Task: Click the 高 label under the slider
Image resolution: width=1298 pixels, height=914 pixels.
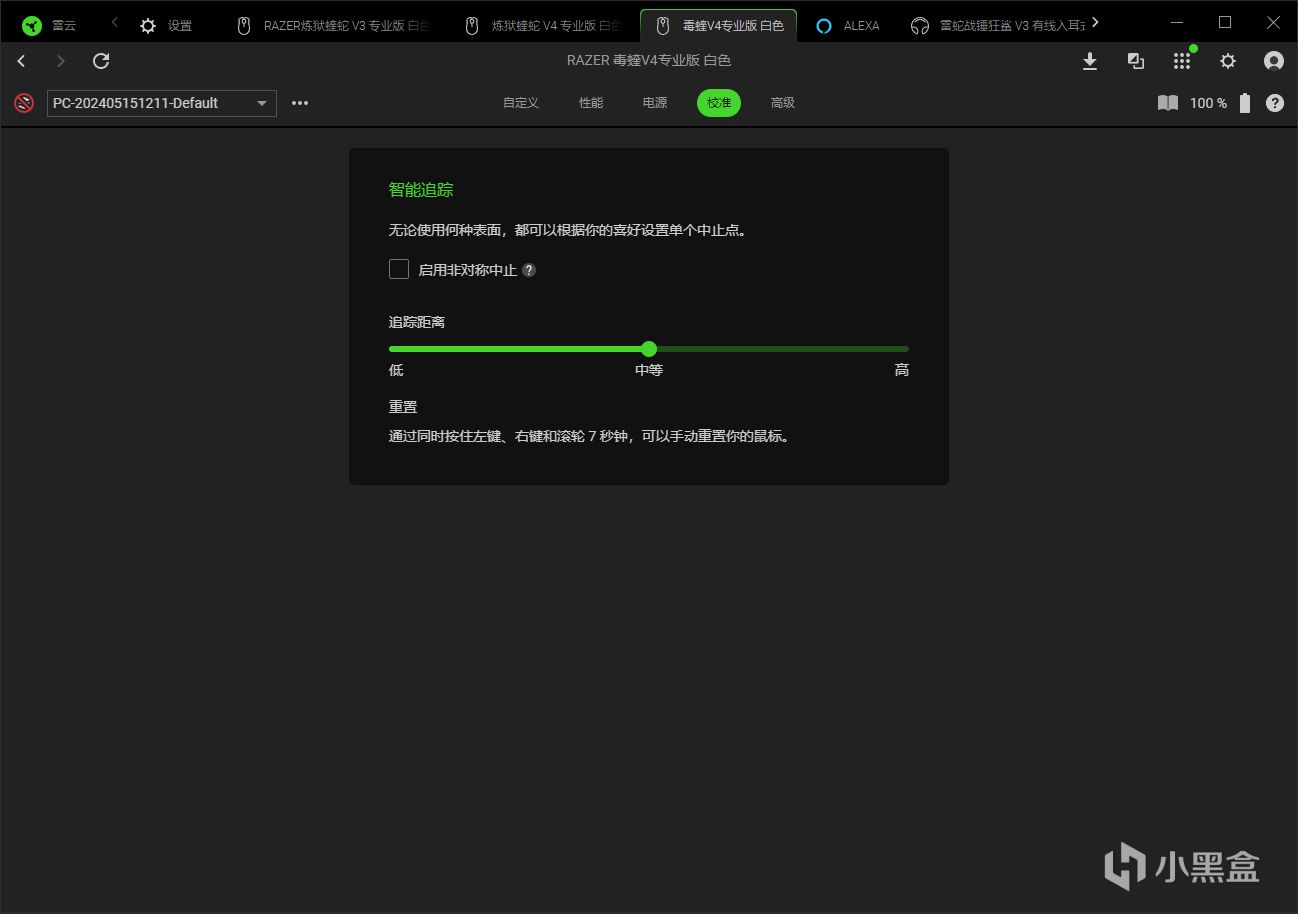Action: (x=902, y=370)
